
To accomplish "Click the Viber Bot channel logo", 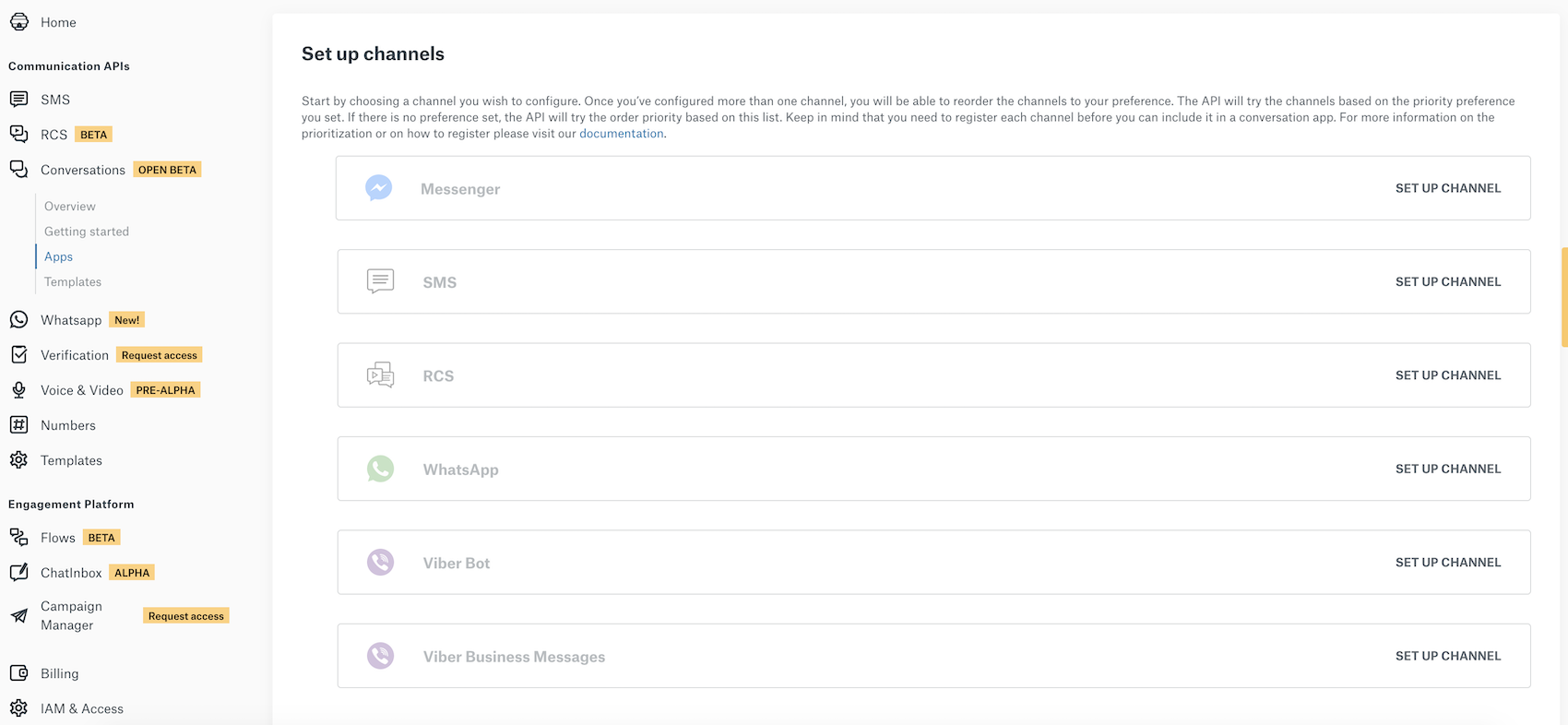I will point(380,562).
